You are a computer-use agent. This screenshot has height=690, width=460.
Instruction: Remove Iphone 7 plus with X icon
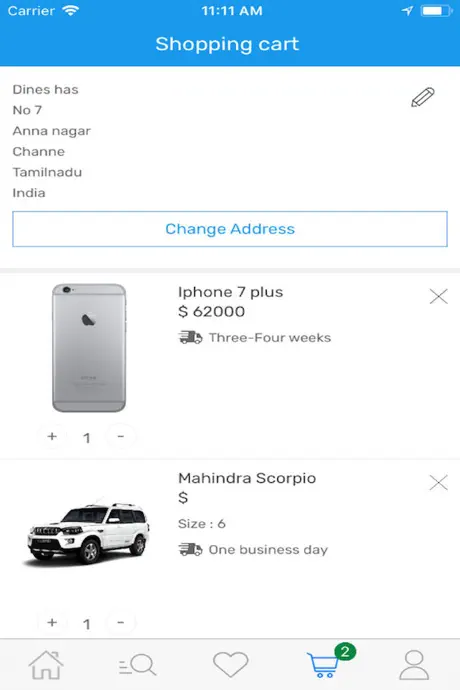pyautogui.click(x=438, y=297)
